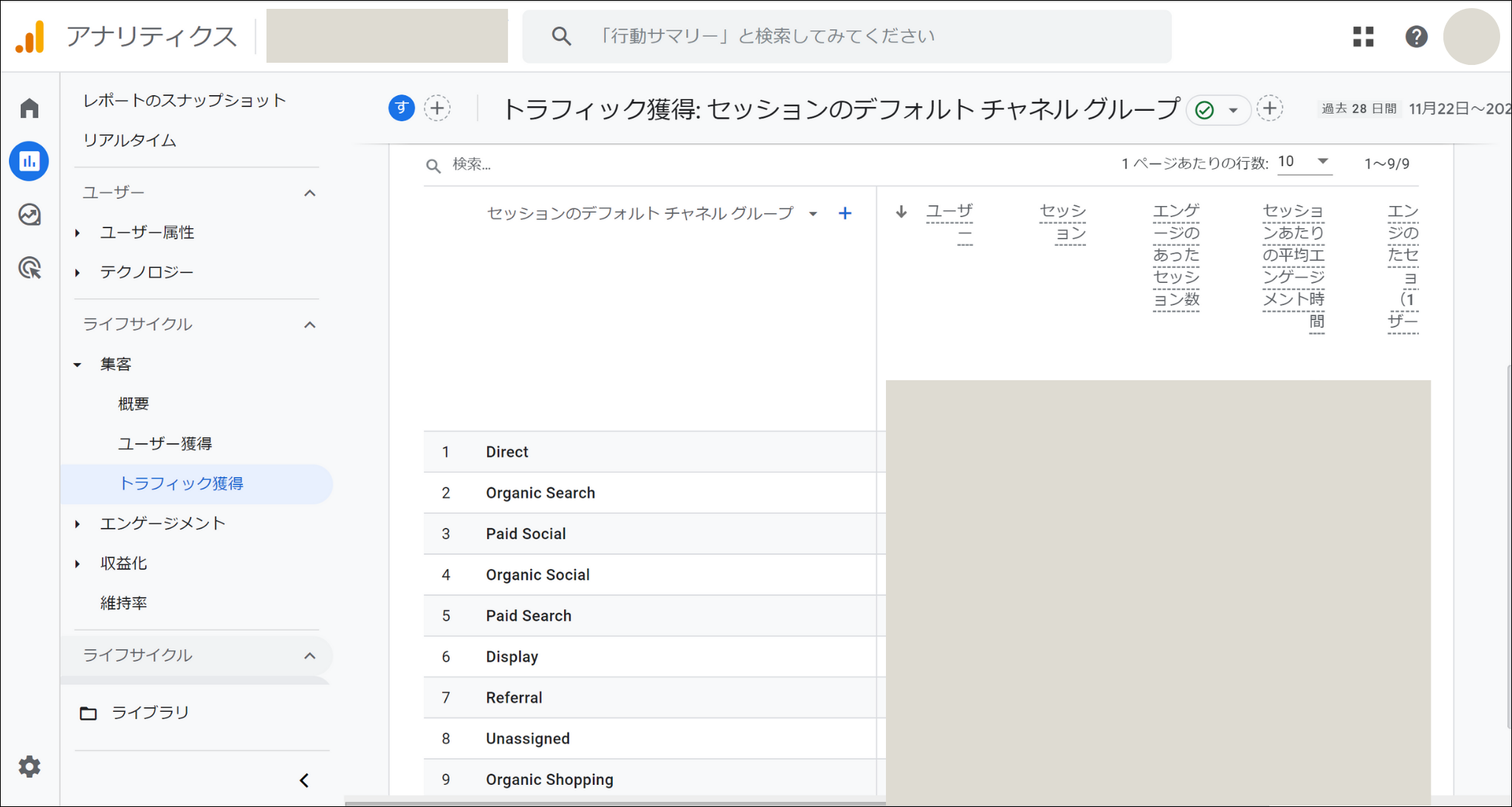Open the green check report status dropdown

[x=1218, y=110]
